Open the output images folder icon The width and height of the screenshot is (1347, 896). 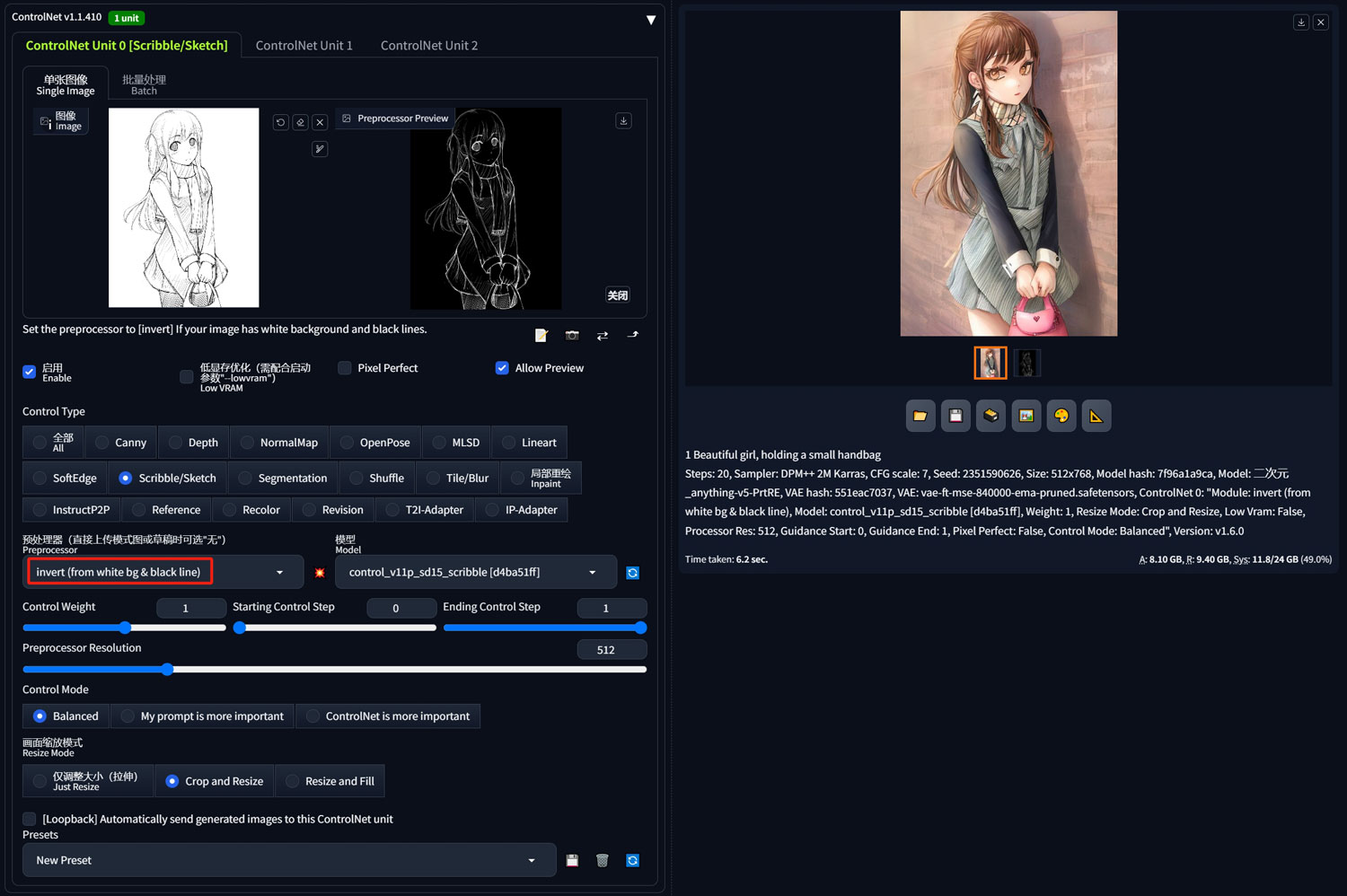pos(920,416)
